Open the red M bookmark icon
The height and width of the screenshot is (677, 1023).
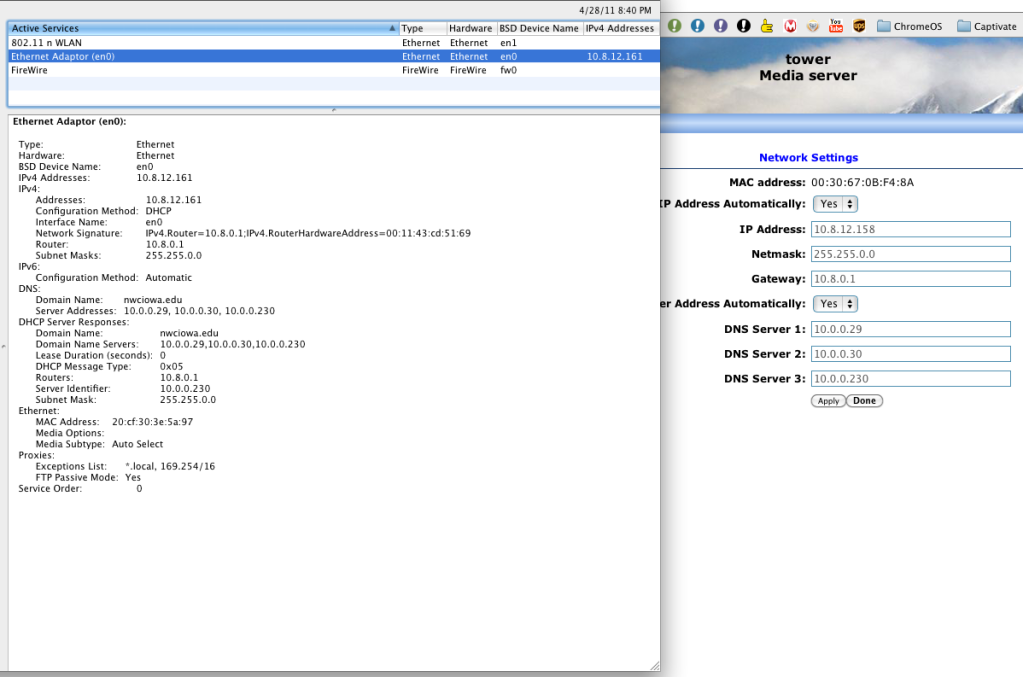point(789,26)
